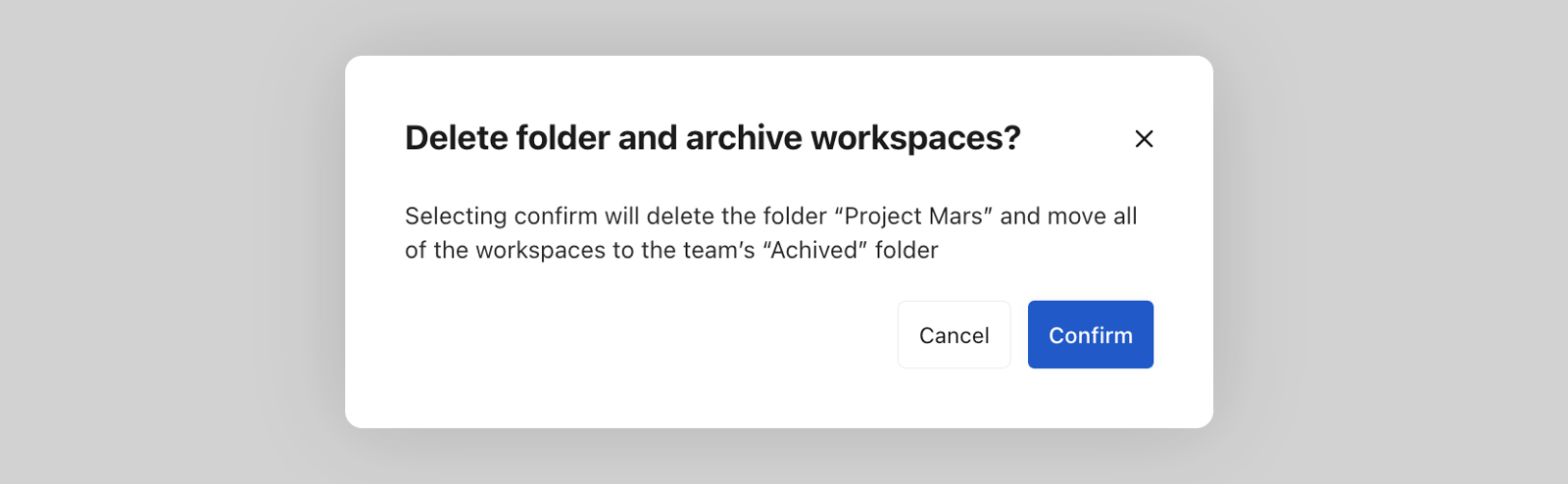Close the dialog with the X icon
The height and width of the screenshot is (484, 1568).
click(x=1144, y=139)
